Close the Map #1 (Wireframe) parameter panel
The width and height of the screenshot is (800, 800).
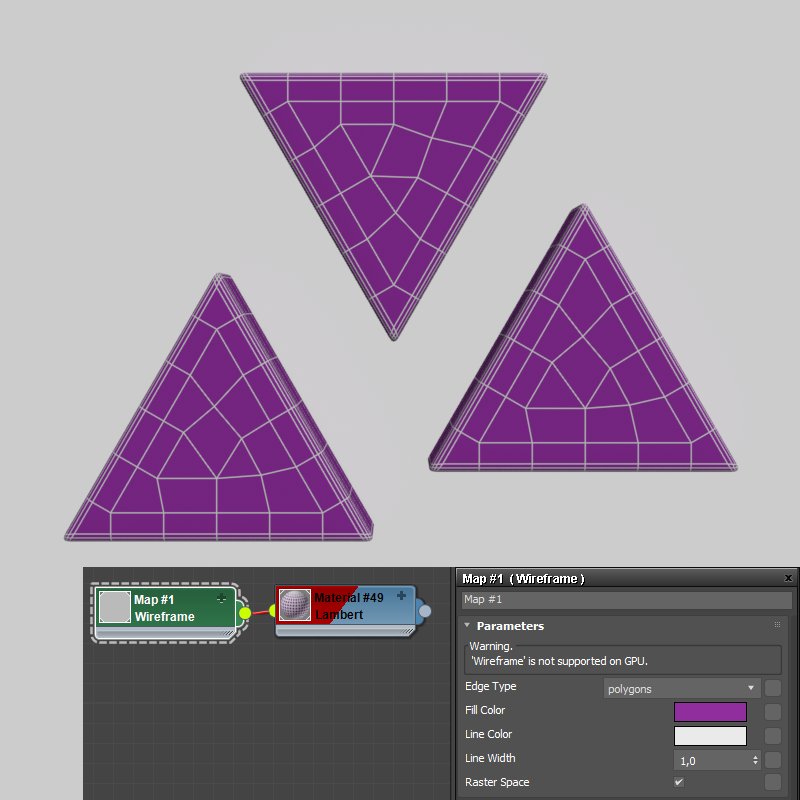click(x=788, y=578)
